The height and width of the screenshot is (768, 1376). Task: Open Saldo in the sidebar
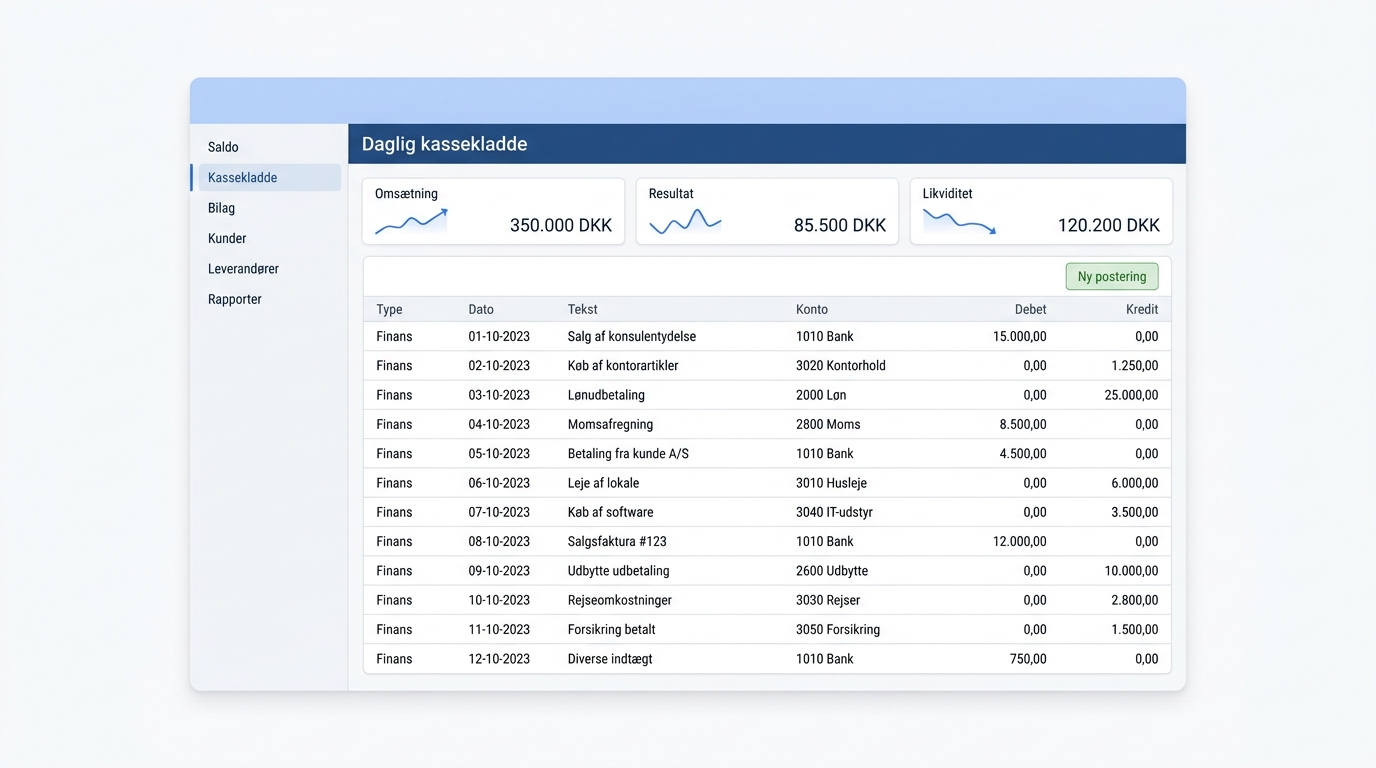pyautogui.click(x=223, y=147)
